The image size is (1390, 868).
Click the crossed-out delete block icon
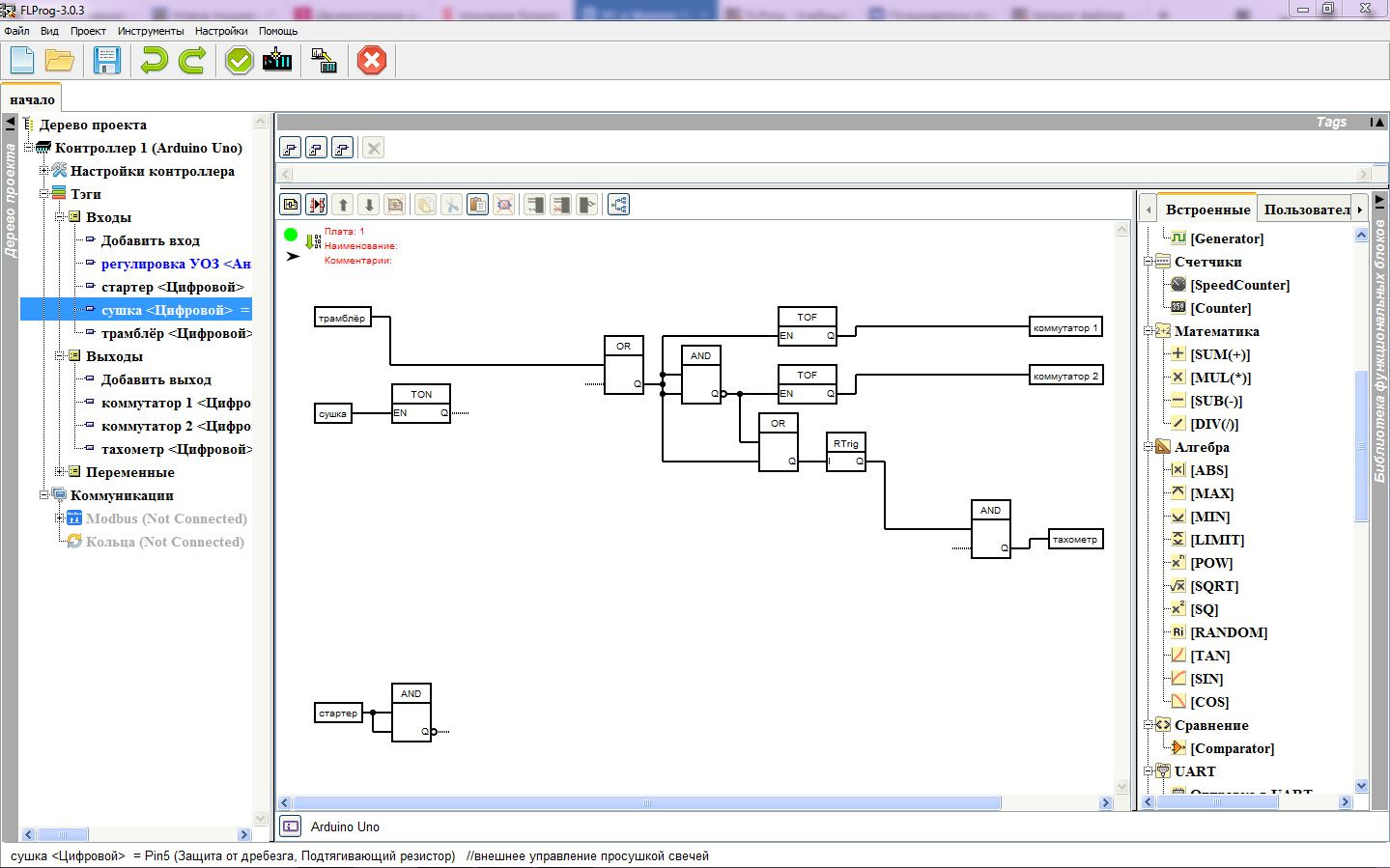tap(504, 205)
